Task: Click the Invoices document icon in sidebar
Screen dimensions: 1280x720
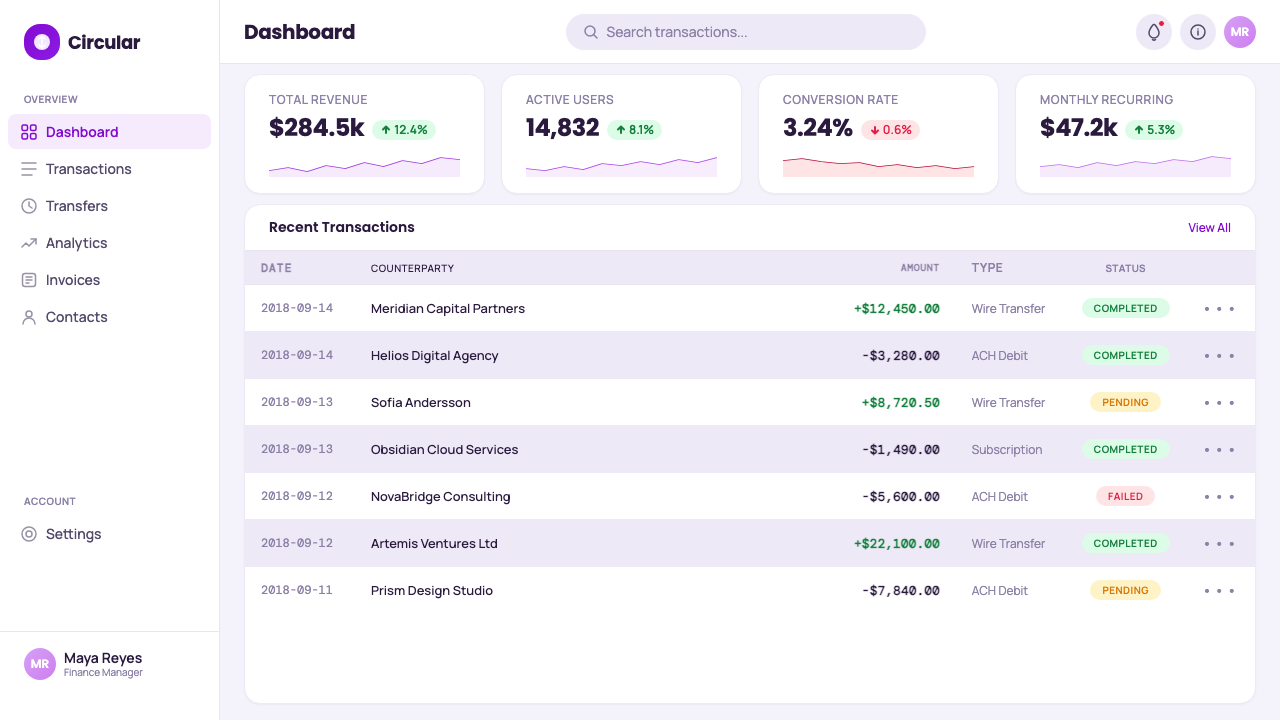Action: (x=29, y=280)
